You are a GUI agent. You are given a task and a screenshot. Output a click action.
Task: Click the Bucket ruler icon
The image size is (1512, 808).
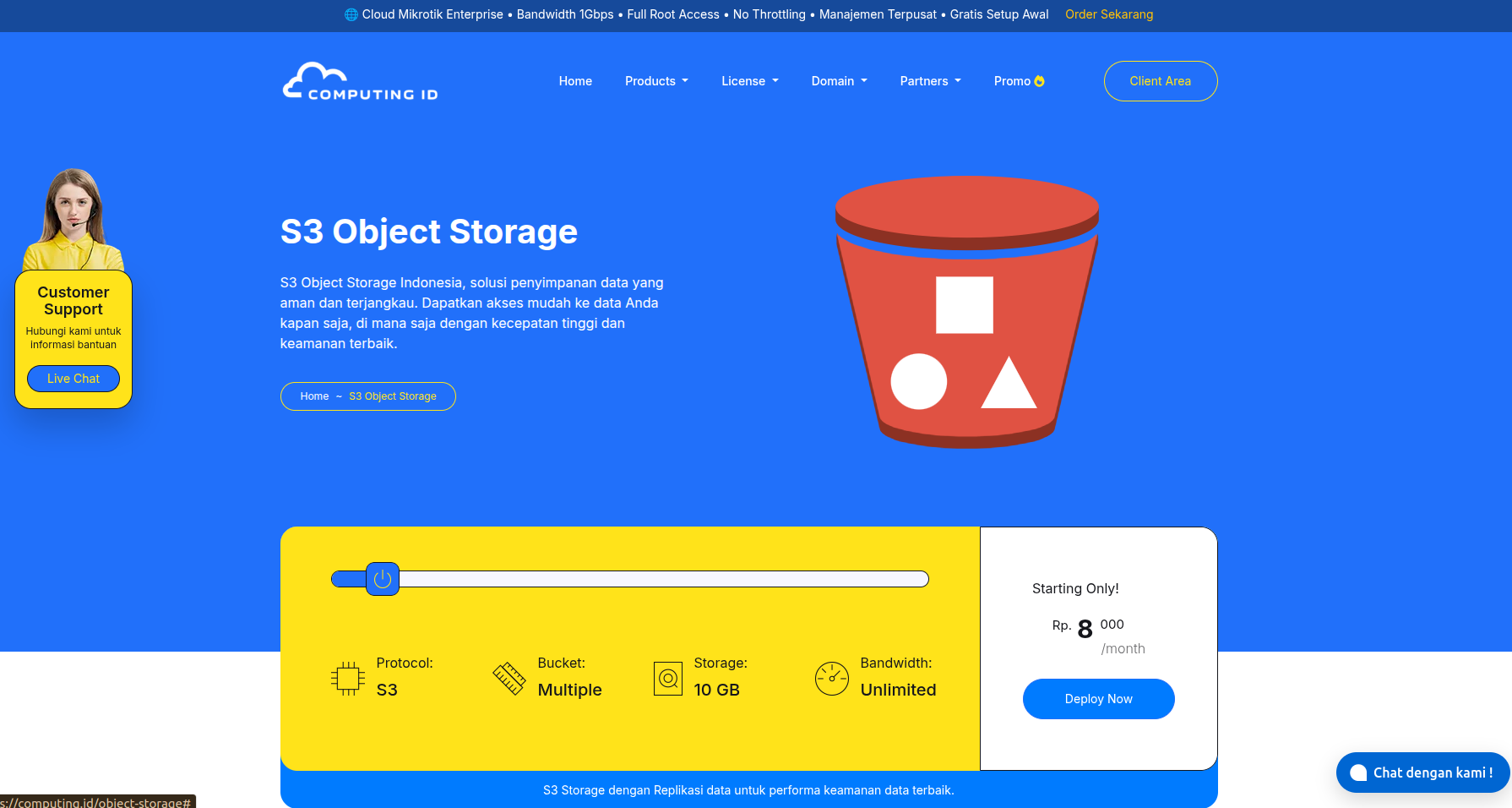click(509, 678)
